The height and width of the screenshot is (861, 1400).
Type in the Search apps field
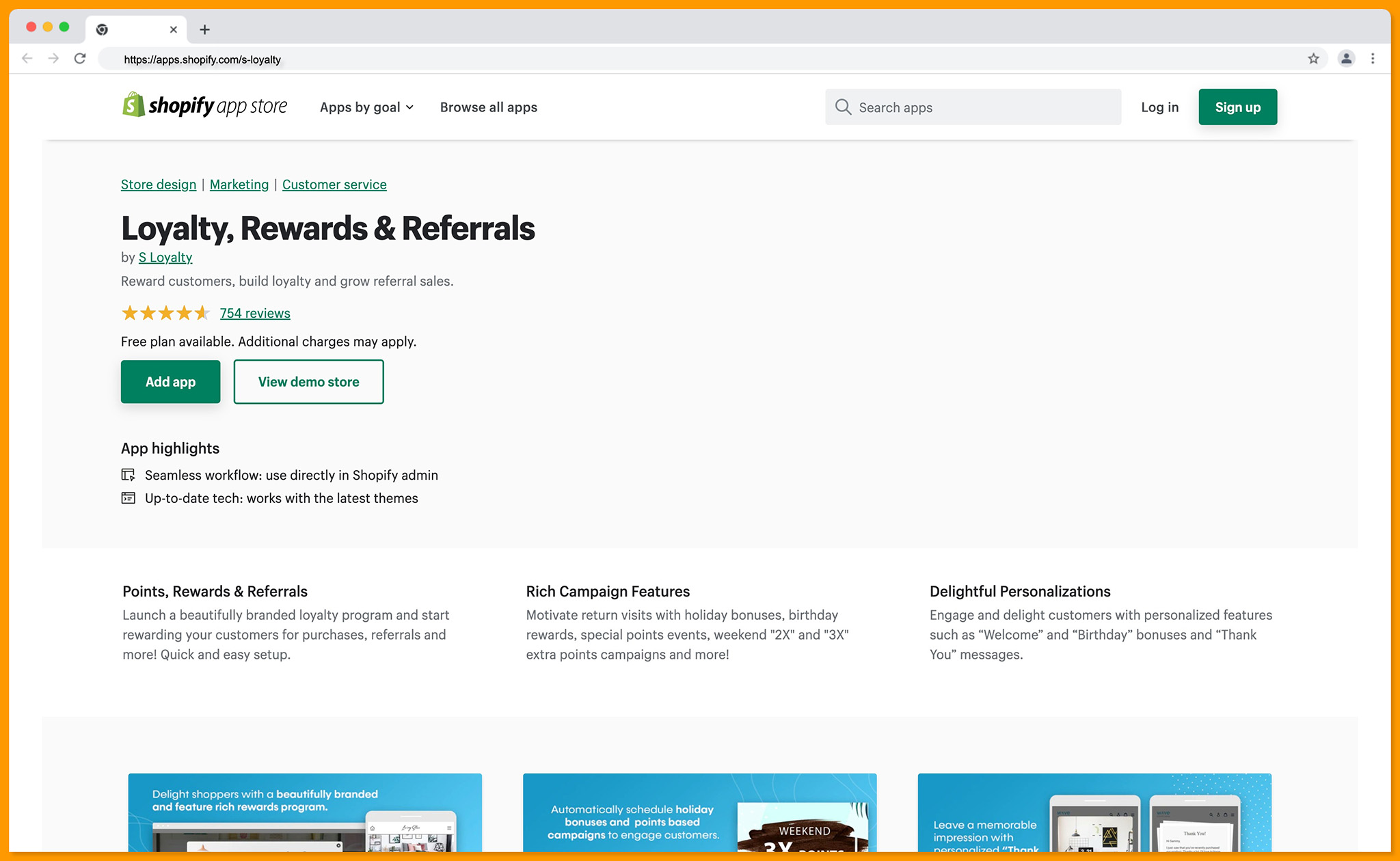[x=984, y=107]
